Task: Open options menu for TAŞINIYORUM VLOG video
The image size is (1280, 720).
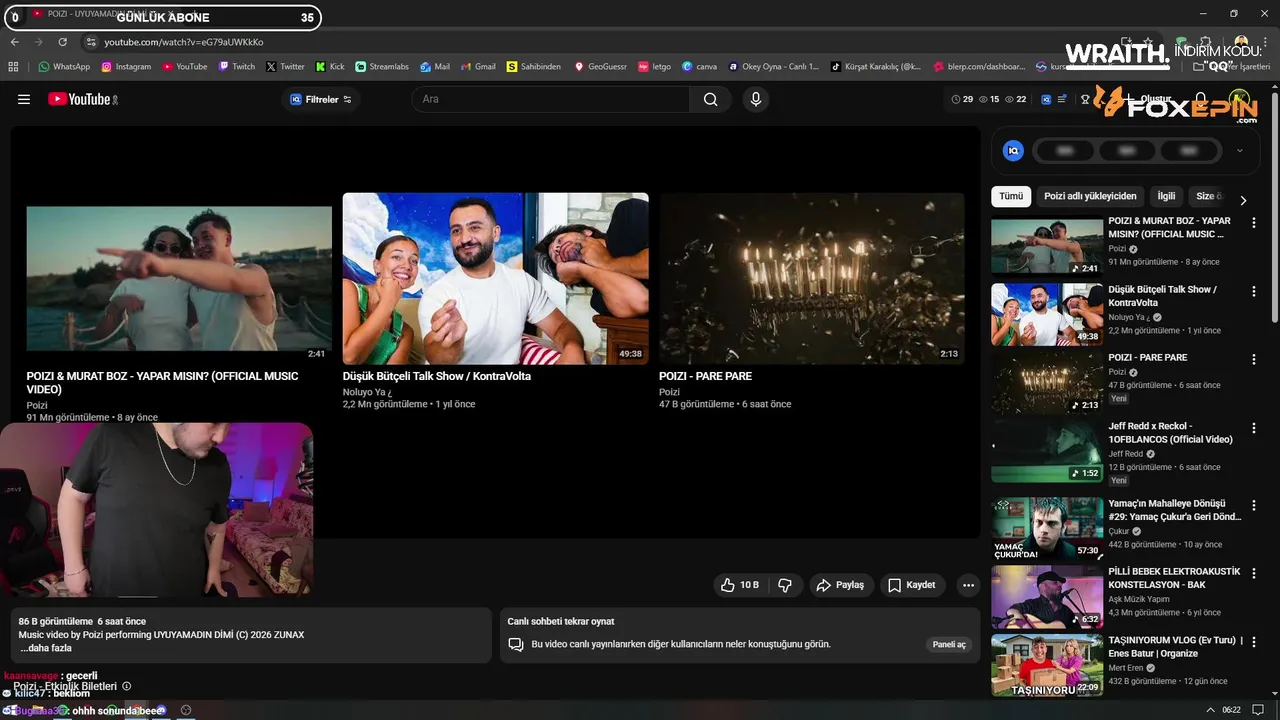Action: tap(1253, 642)
